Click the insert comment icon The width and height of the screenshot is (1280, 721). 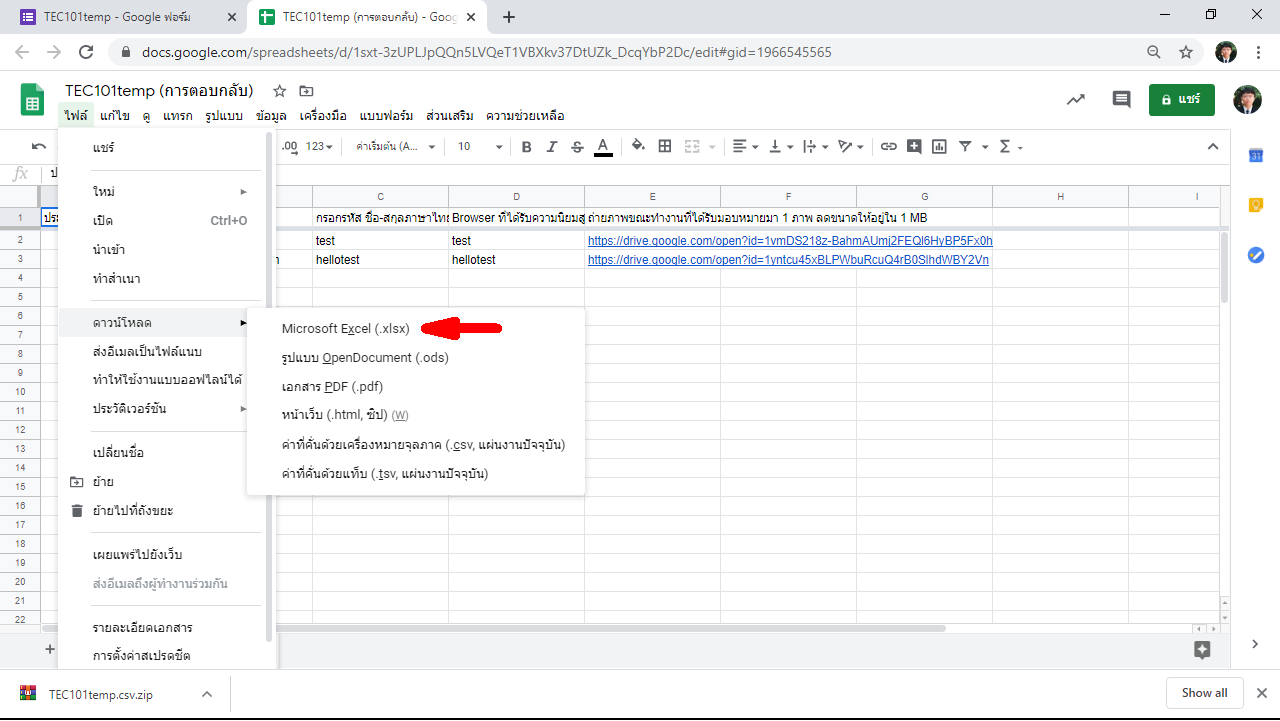[914, 146]
